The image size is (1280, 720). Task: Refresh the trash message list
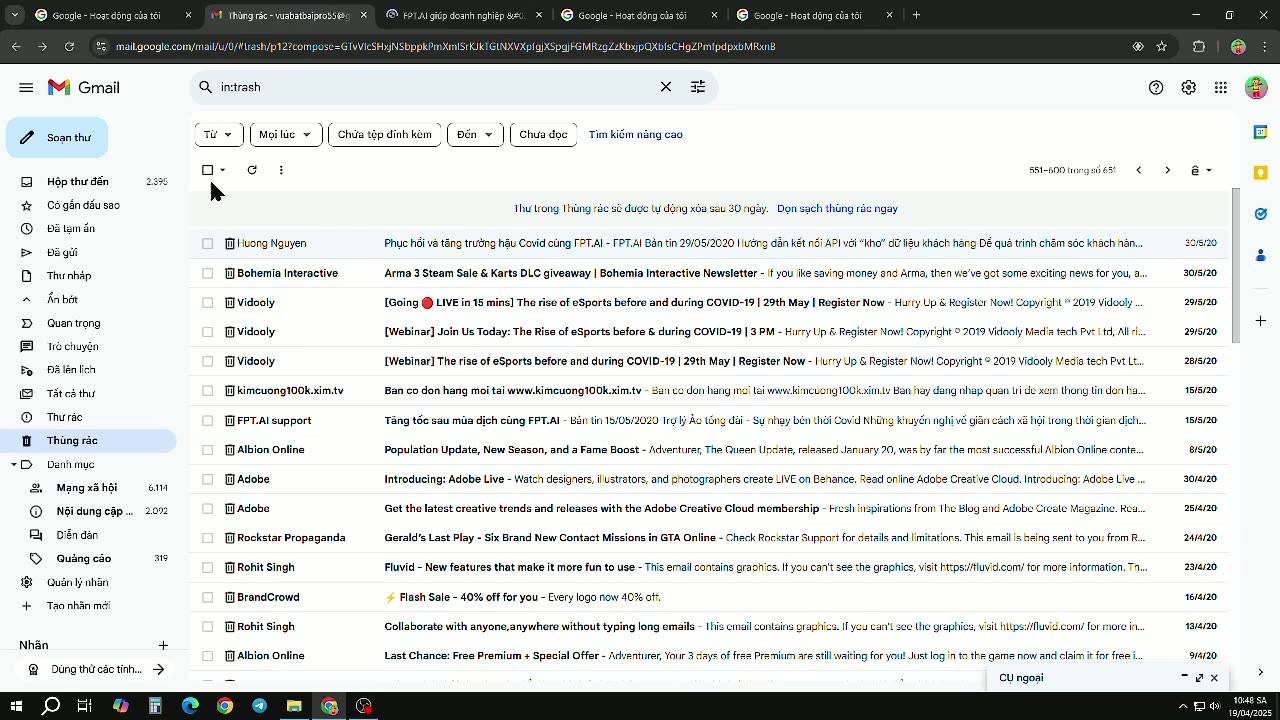pos(252,170)
